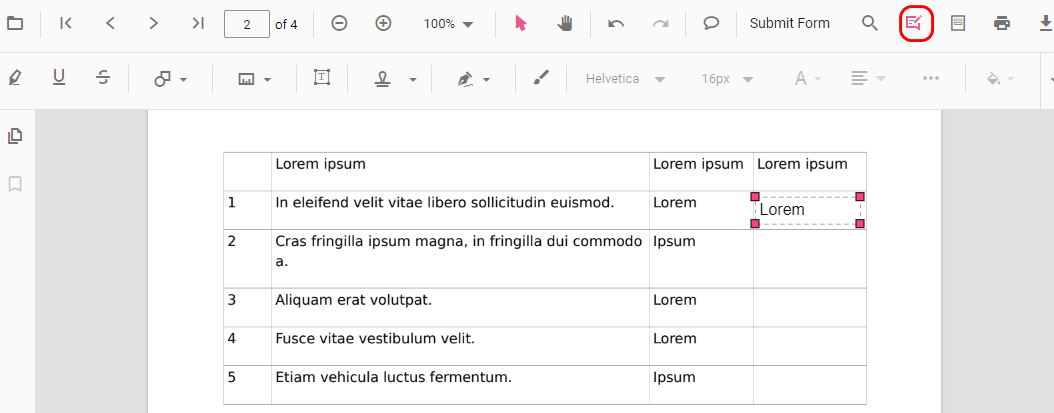Undo the last action
1054x413 pixels.
coord(616,24)
